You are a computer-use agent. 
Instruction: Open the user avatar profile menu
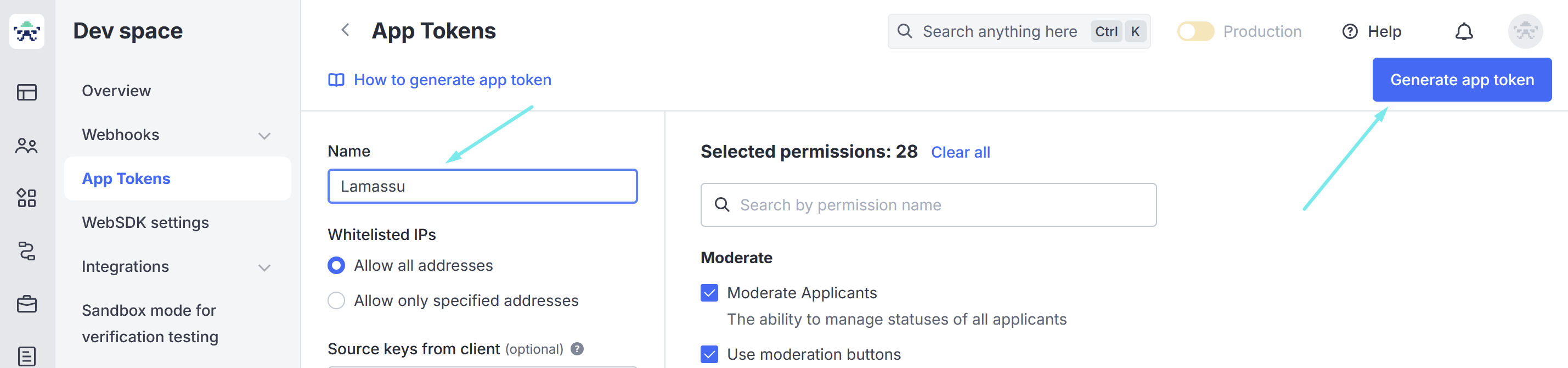pos(1525,31)
